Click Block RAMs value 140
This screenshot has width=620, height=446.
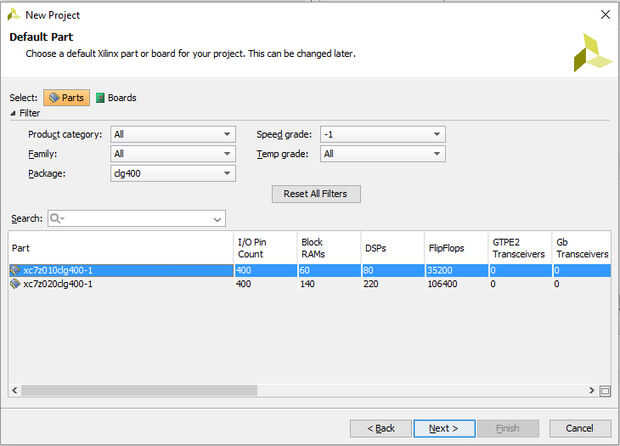(307, 284)
